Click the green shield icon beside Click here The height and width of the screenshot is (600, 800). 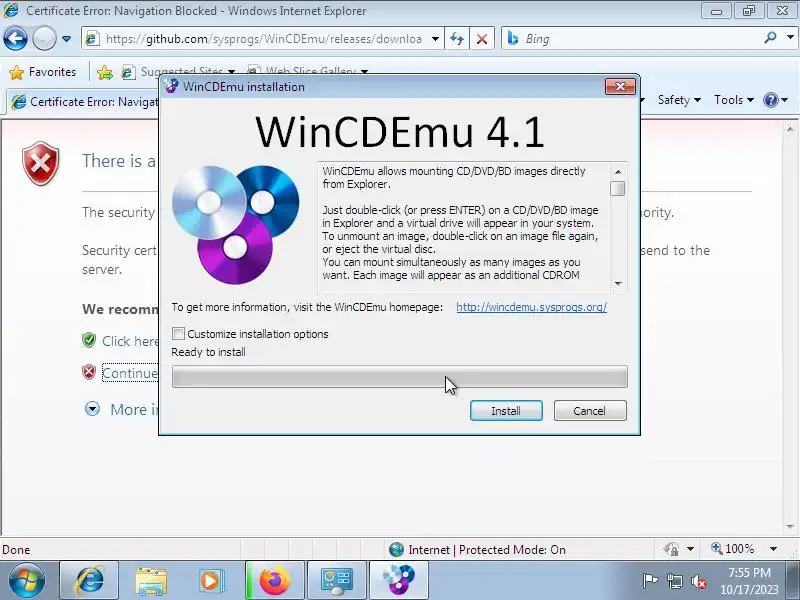[x=89, y=340]
